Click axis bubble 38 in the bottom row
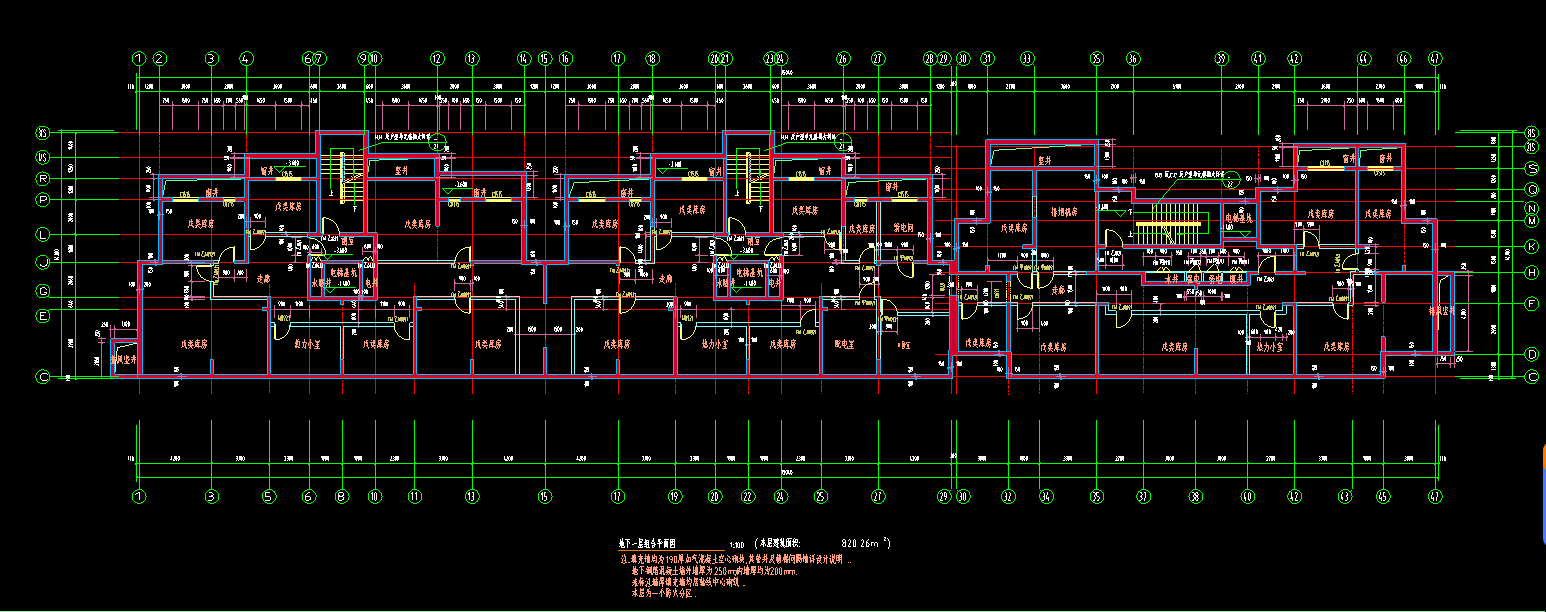 [1195, 496]
